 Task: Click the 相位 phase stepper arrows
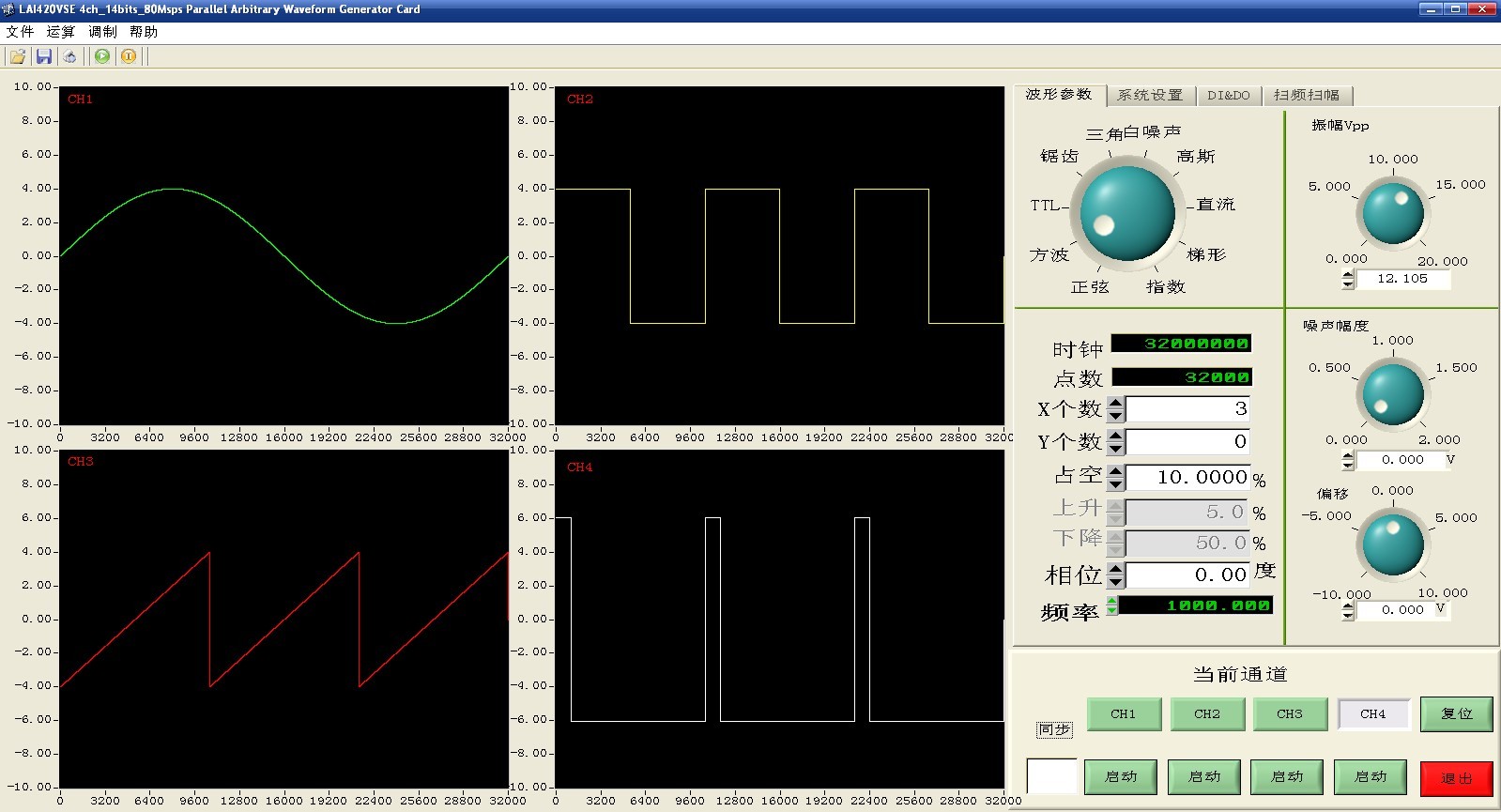tap(1115, 575)
